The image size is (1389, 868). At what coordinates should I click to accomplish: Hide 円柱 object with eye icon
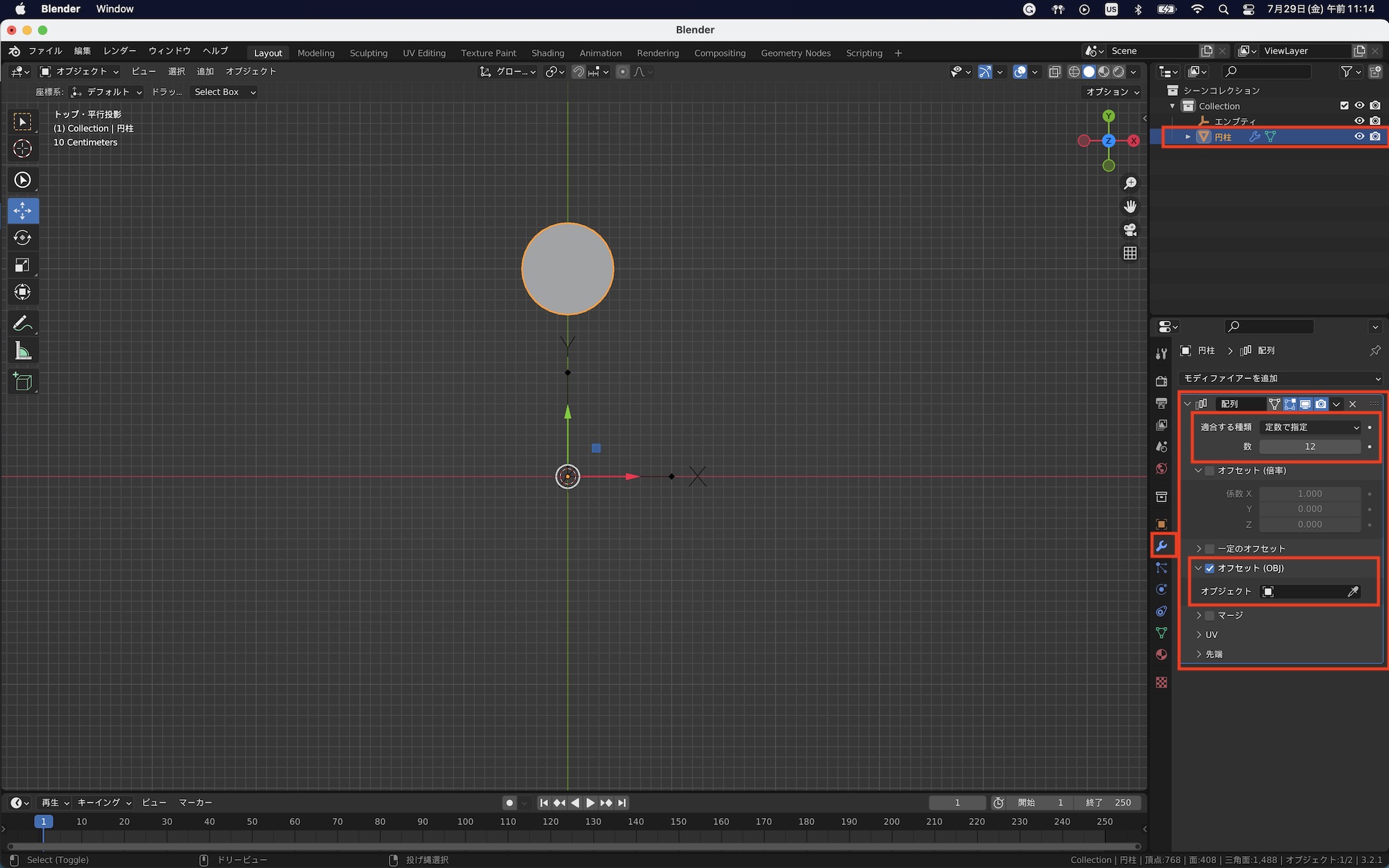(1359, 137)
